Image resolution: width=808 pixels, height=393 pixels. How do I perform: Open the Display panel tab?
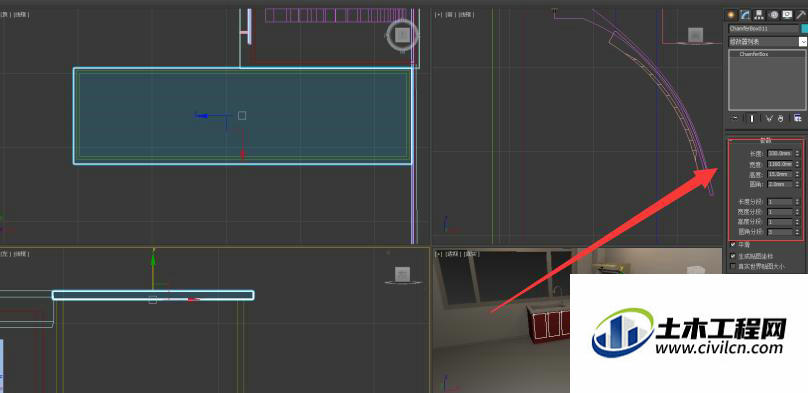787,15
